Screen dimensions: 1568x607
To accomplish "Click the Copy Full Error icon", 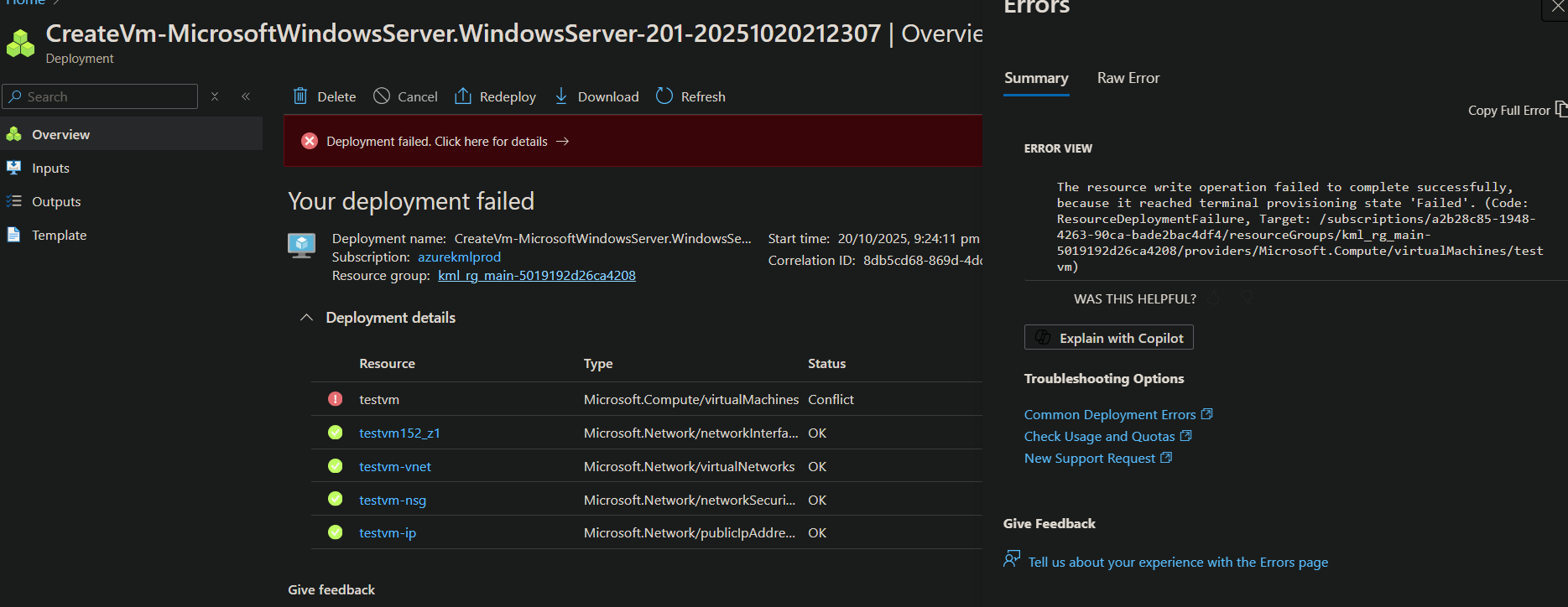I will [x=1560, y=110].
